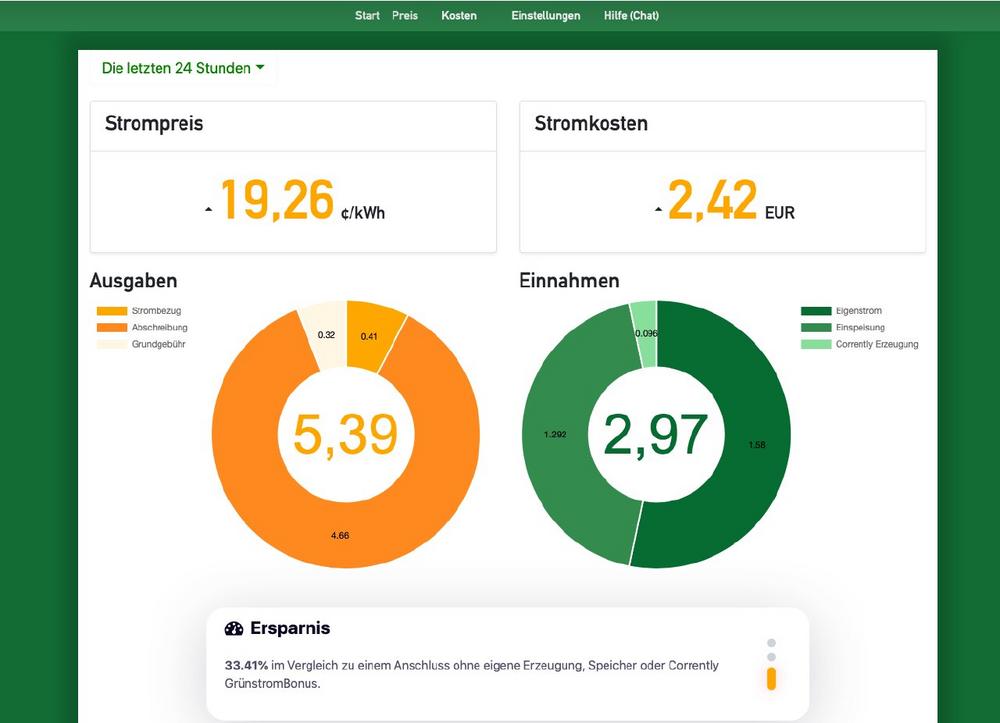Click Corrently Erzeugung light green swatch
The width and height of the screenshot is (1000, 723).
point(816,344)
